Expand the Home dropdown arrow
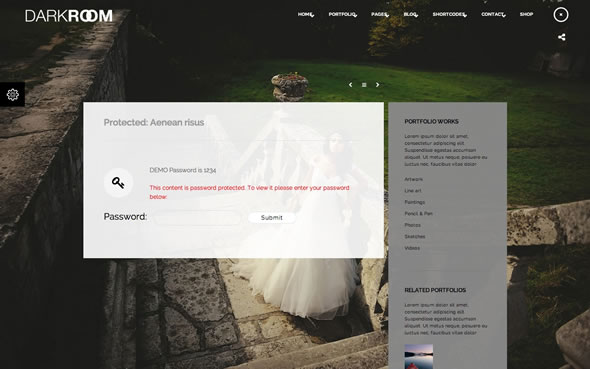The image size is (590, 369). [x=312, y=16]
